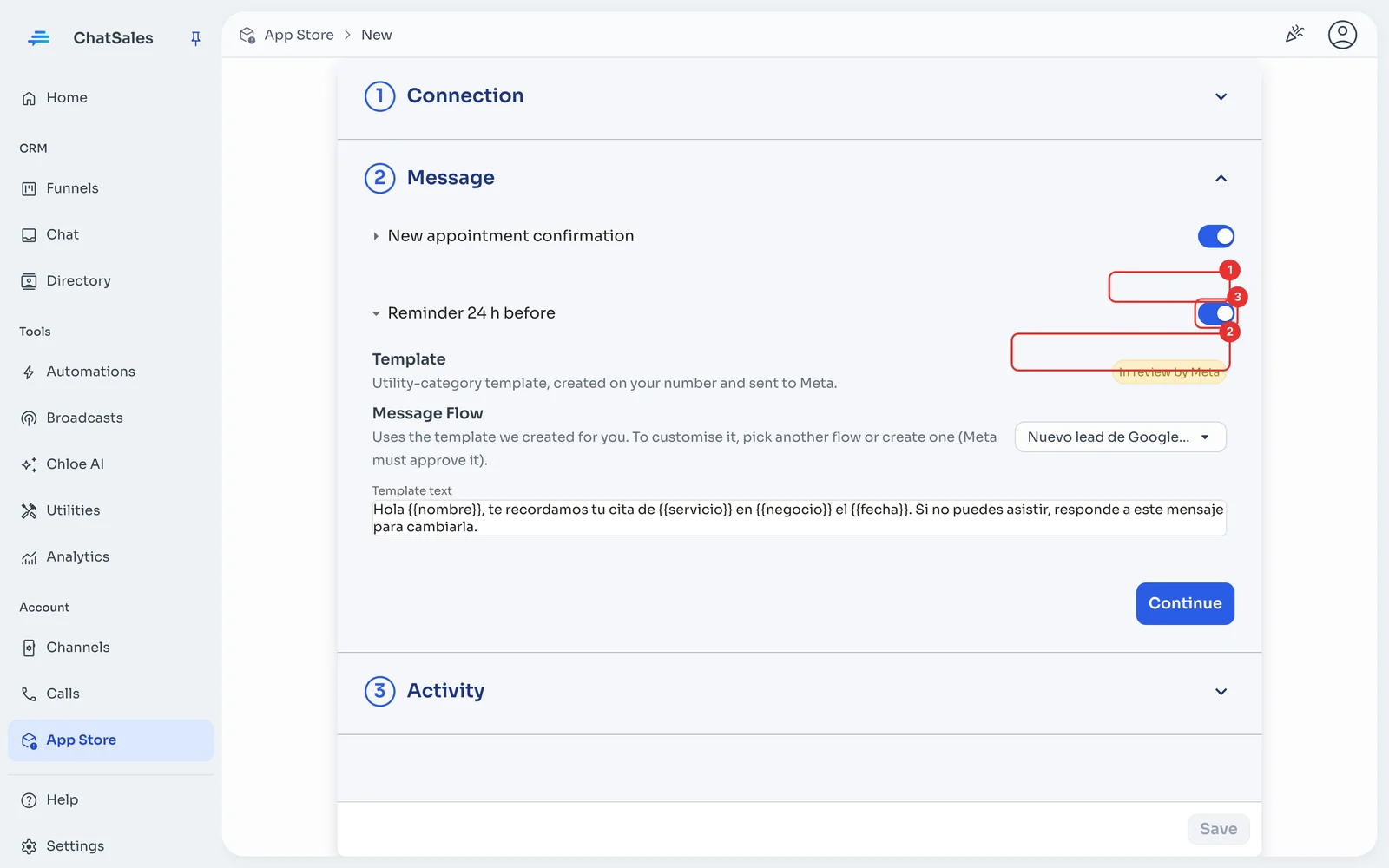
Task: Click the Home icon in the sidebar
Action: pos(29,98)
